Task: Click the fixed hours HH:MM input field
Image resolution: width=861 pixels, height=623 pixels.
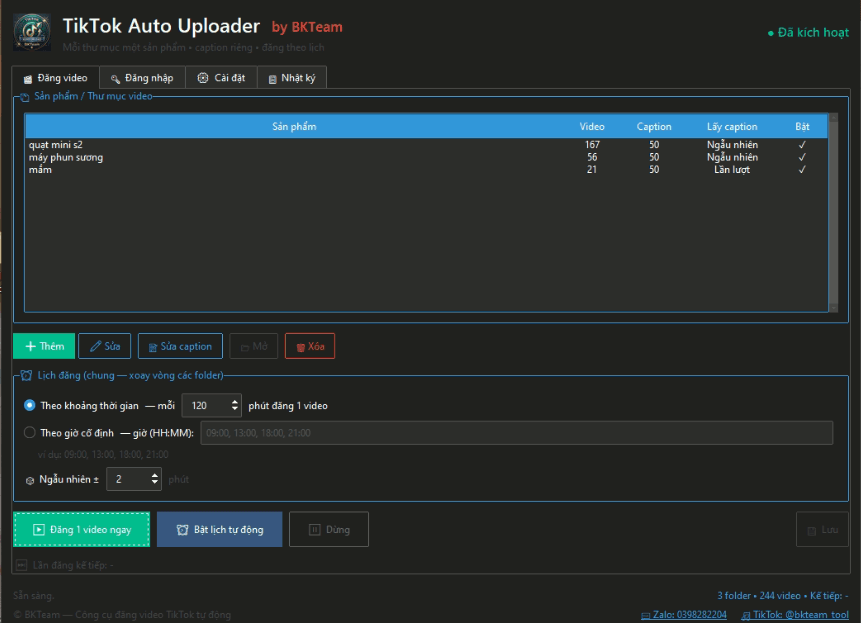Action: (x=516, y=433)
